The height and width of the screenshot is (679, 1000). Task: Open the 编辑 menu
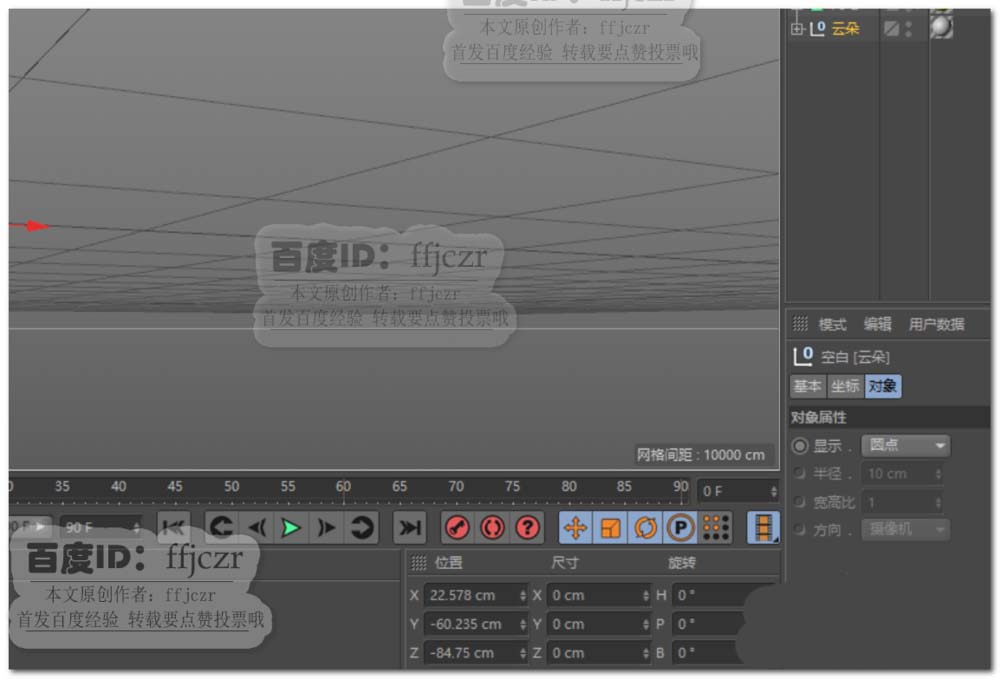[x=878, y=325]
